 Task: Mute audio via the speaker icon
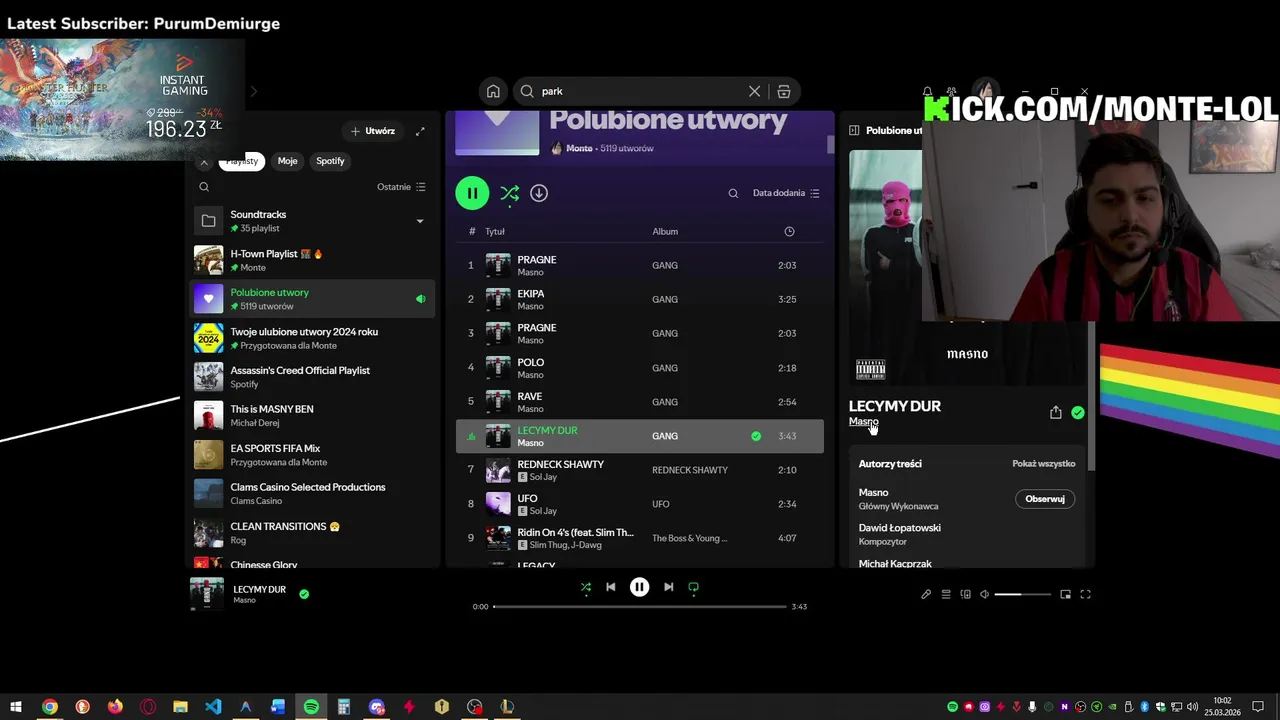click(x=984, y=594)
